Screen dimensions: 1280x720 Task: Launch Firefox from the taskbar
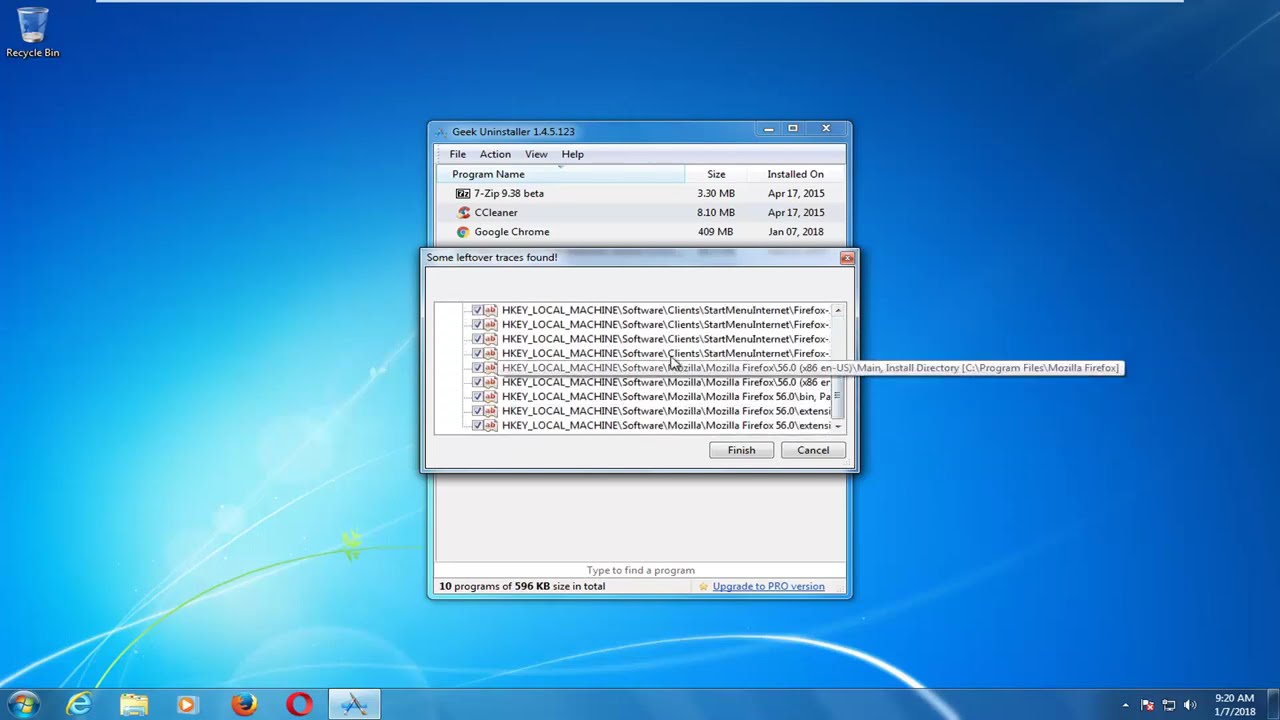(x=244, y=704)
